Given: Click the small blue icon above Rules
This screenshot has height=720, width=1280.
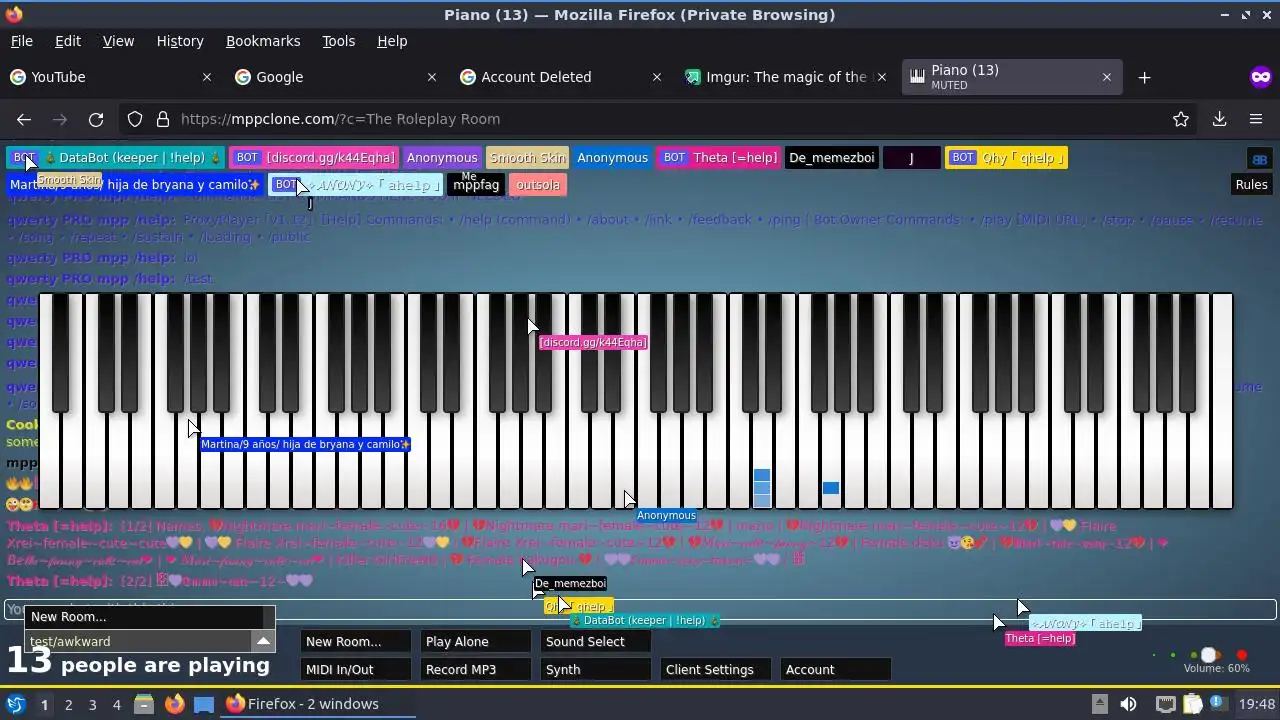Looking at the screenshot, I should click(1259, 159).
